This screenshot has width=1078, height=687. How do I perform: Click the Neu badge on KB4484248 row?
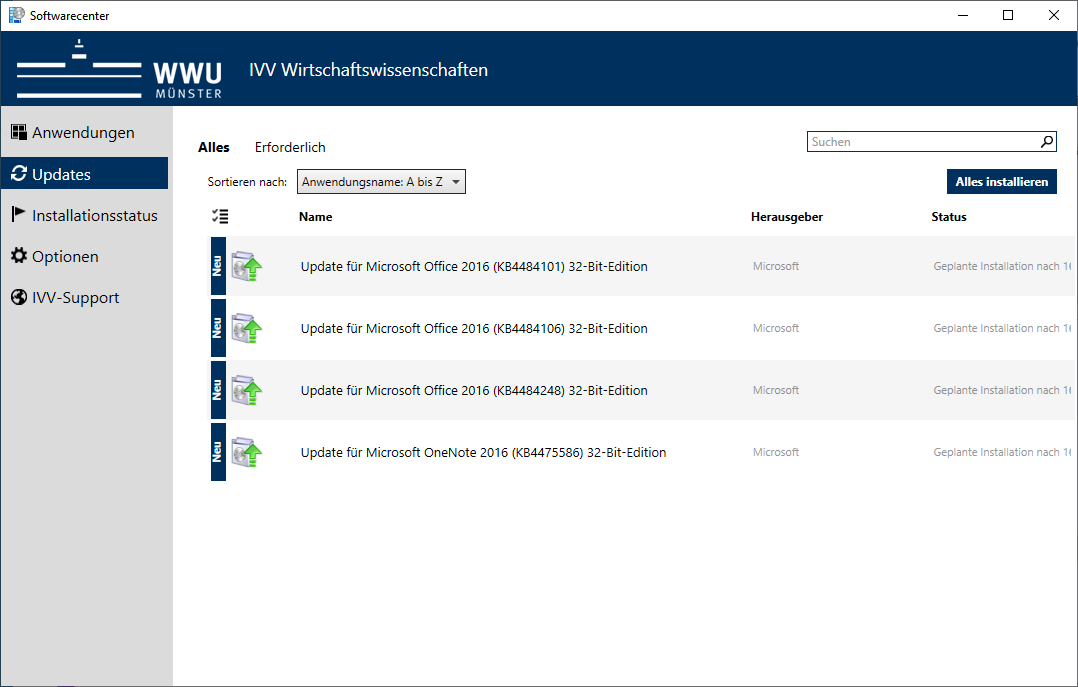click(x=218, y=390)
